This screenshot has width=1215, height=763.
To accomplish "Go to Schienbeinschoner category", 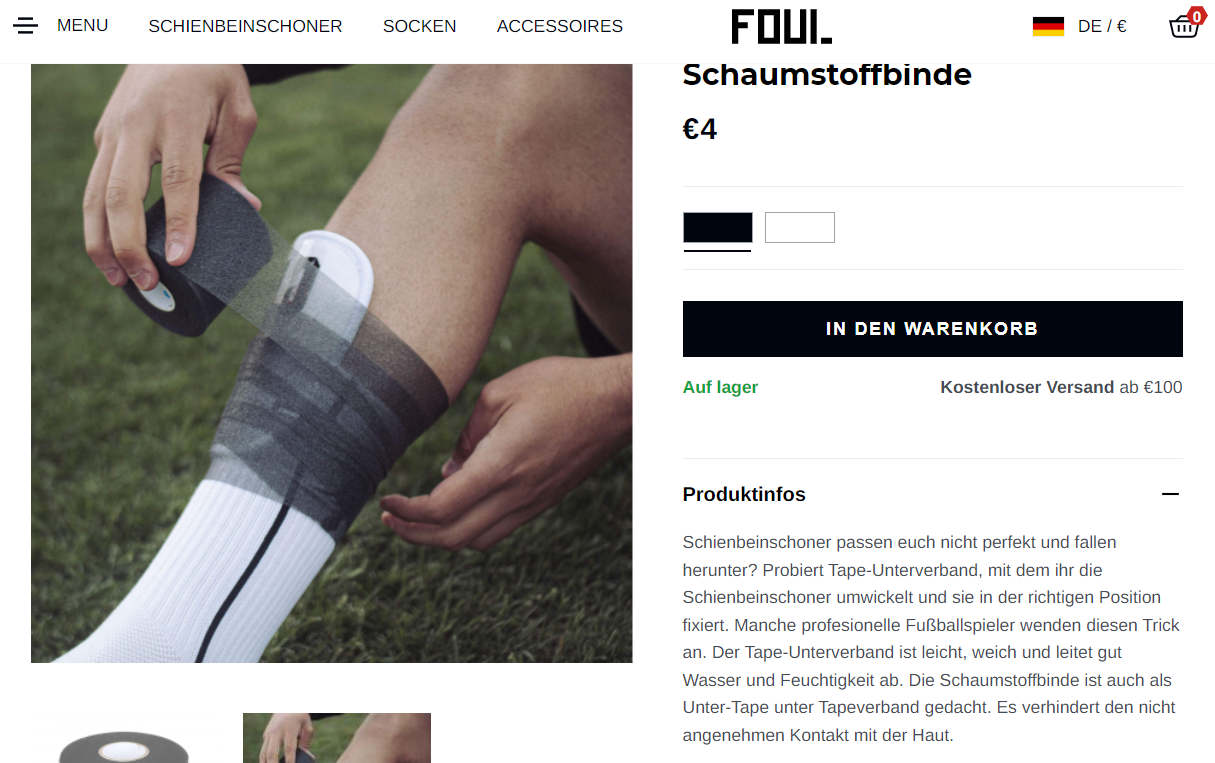I will pos(245,26).
